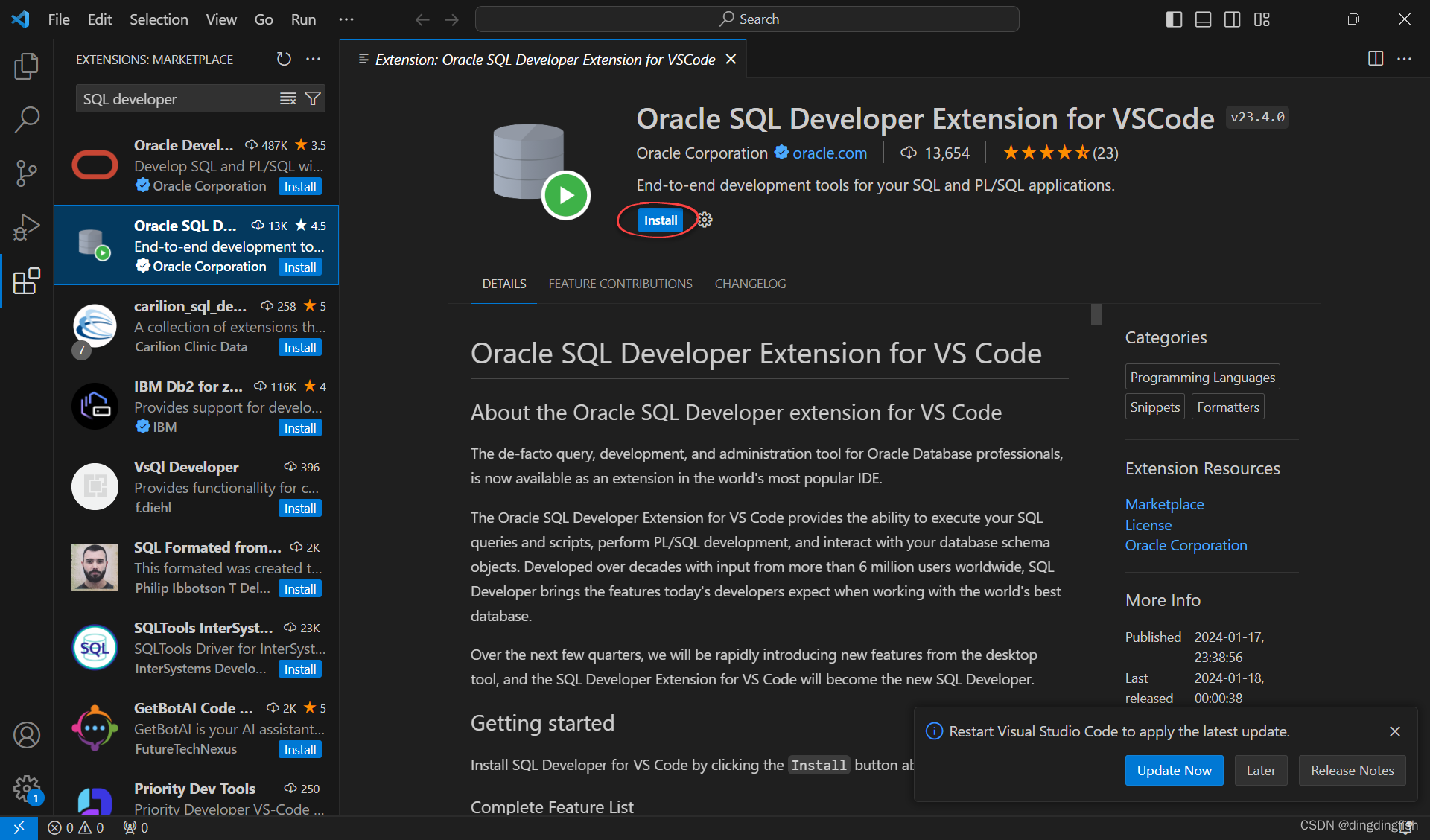Open the oracle.com publisher link
Screen dimensions: 1430x840
click(x=829, y=153)
